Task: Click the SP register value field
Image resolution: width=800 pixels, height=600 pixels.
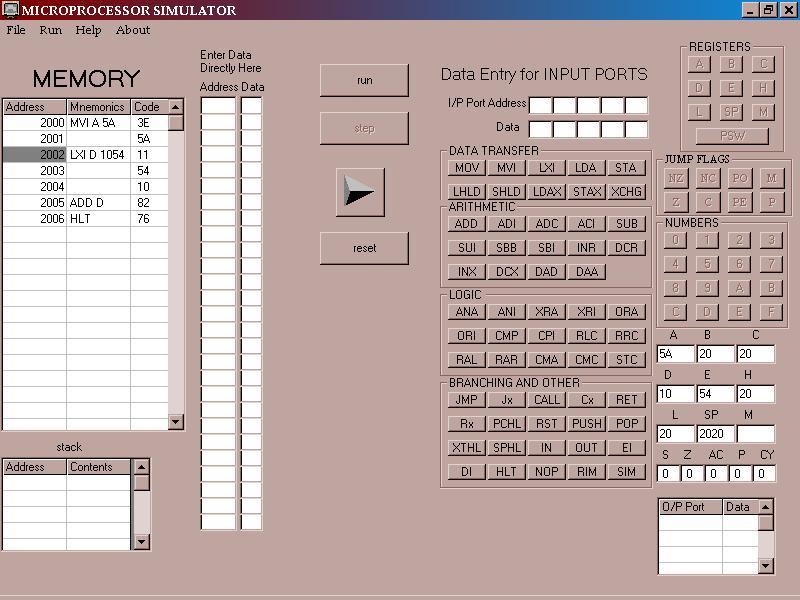Action: [714, 434]
